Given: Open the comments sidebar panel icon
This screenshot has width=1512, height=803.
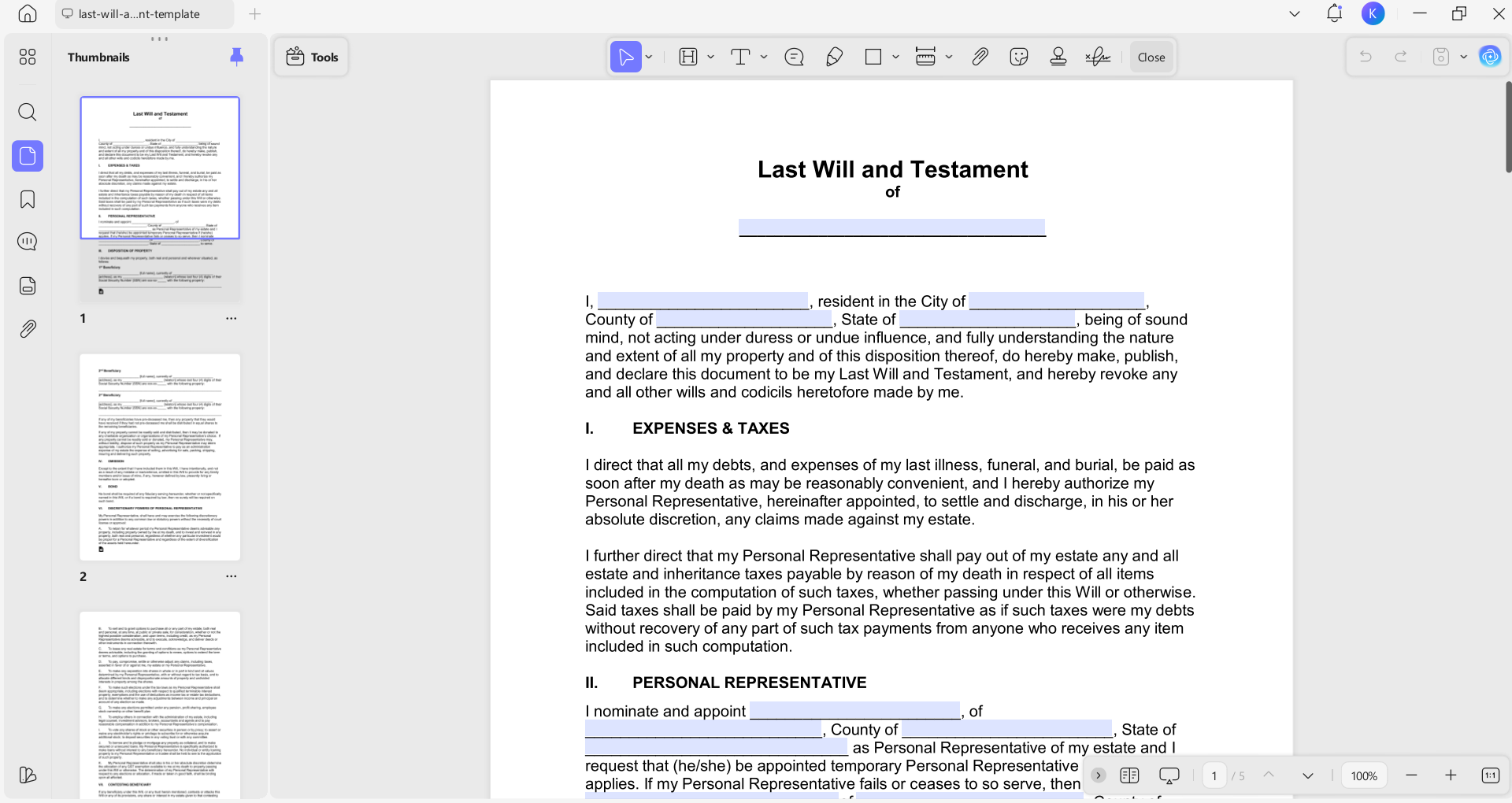Looking at the screenshot, I should point(28,241).
